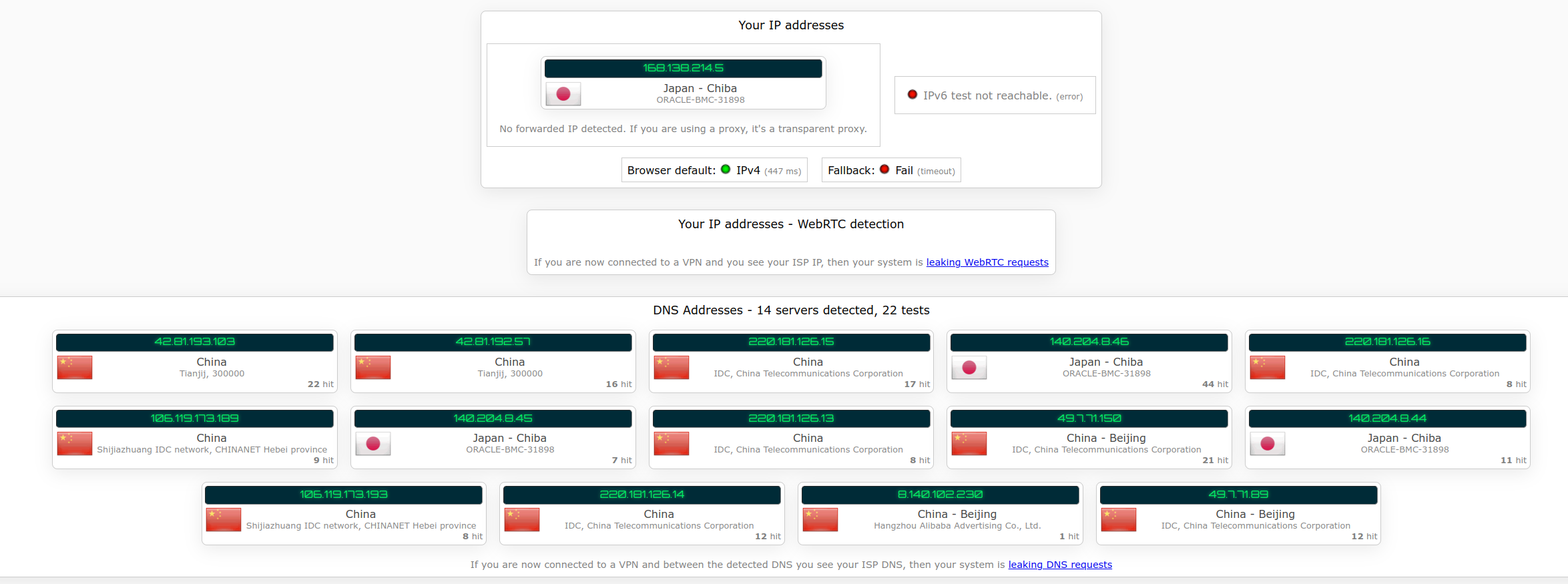This screenshot has width=1568, height=584.
Task: Click the China flag under 106.119.173.189
Action: [x=75, y=444]
